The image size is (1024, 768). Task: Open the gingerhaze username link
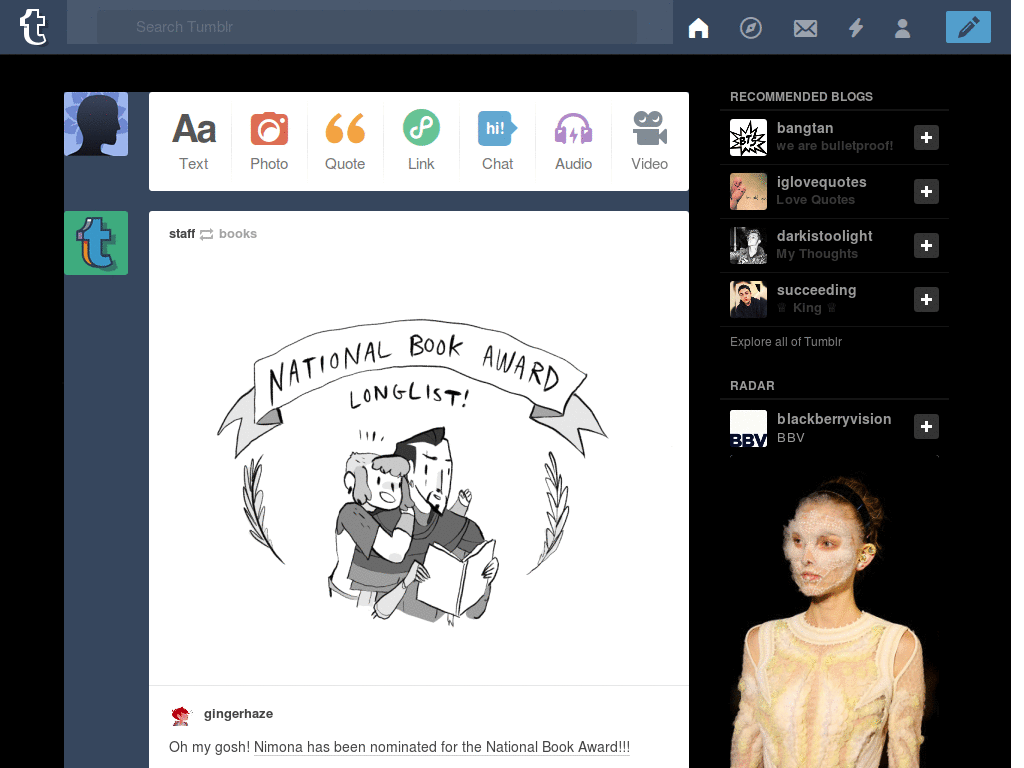238,714
